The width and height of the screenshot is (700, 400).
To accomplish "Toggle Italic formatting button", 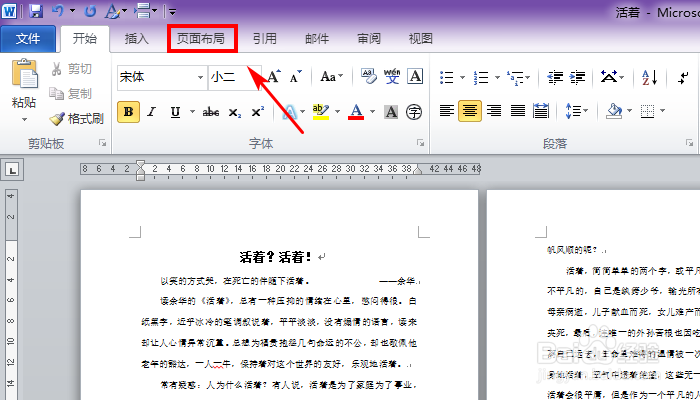I will 152,112.
